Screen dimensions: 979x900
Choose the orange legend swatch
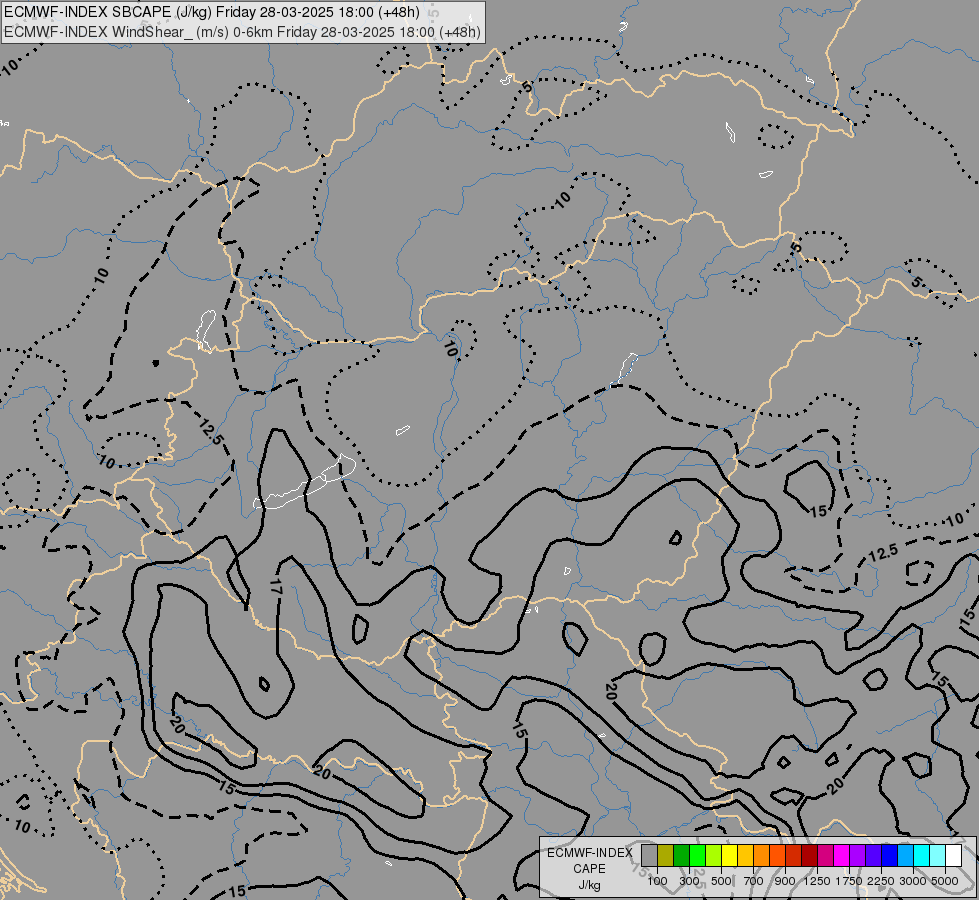coord(761,856)
